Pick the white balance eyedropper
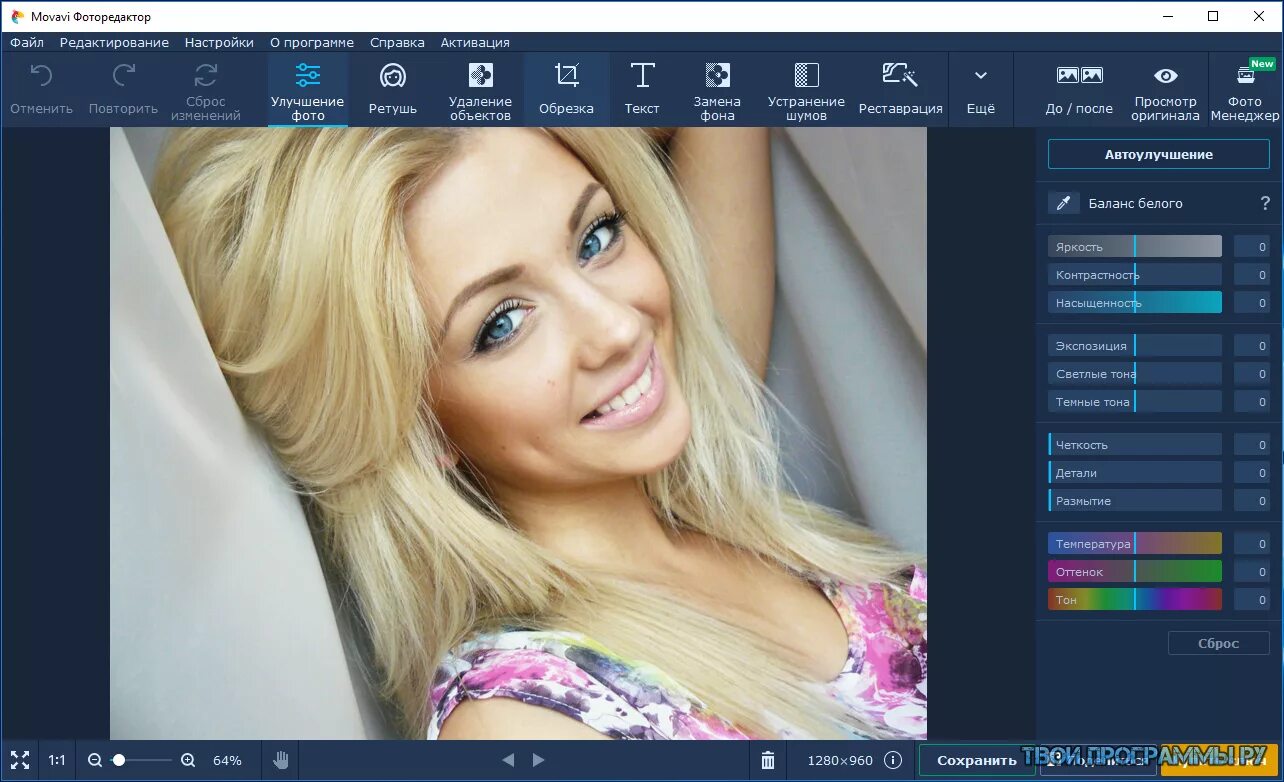 [x=1063, y=203]
